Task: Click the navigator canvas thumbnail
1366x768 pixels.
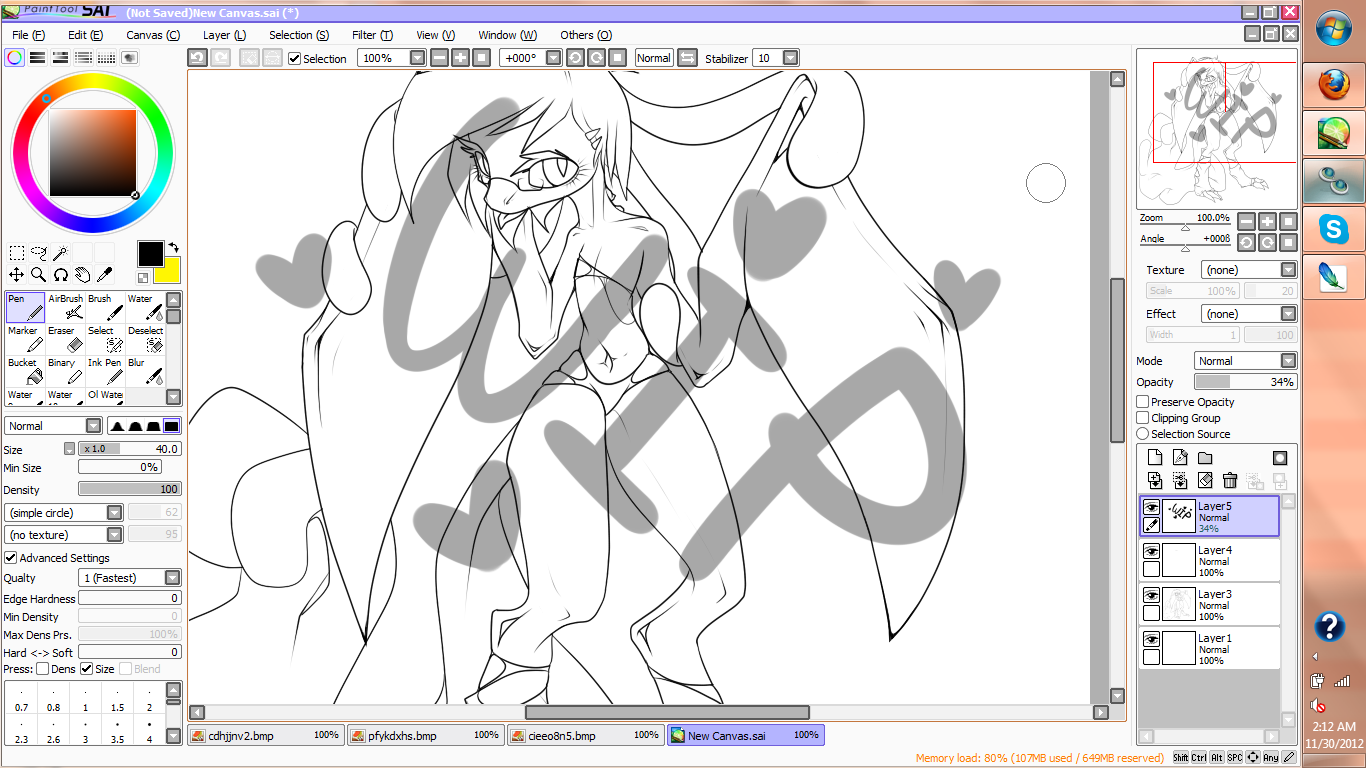Action: click(1218, 128)
